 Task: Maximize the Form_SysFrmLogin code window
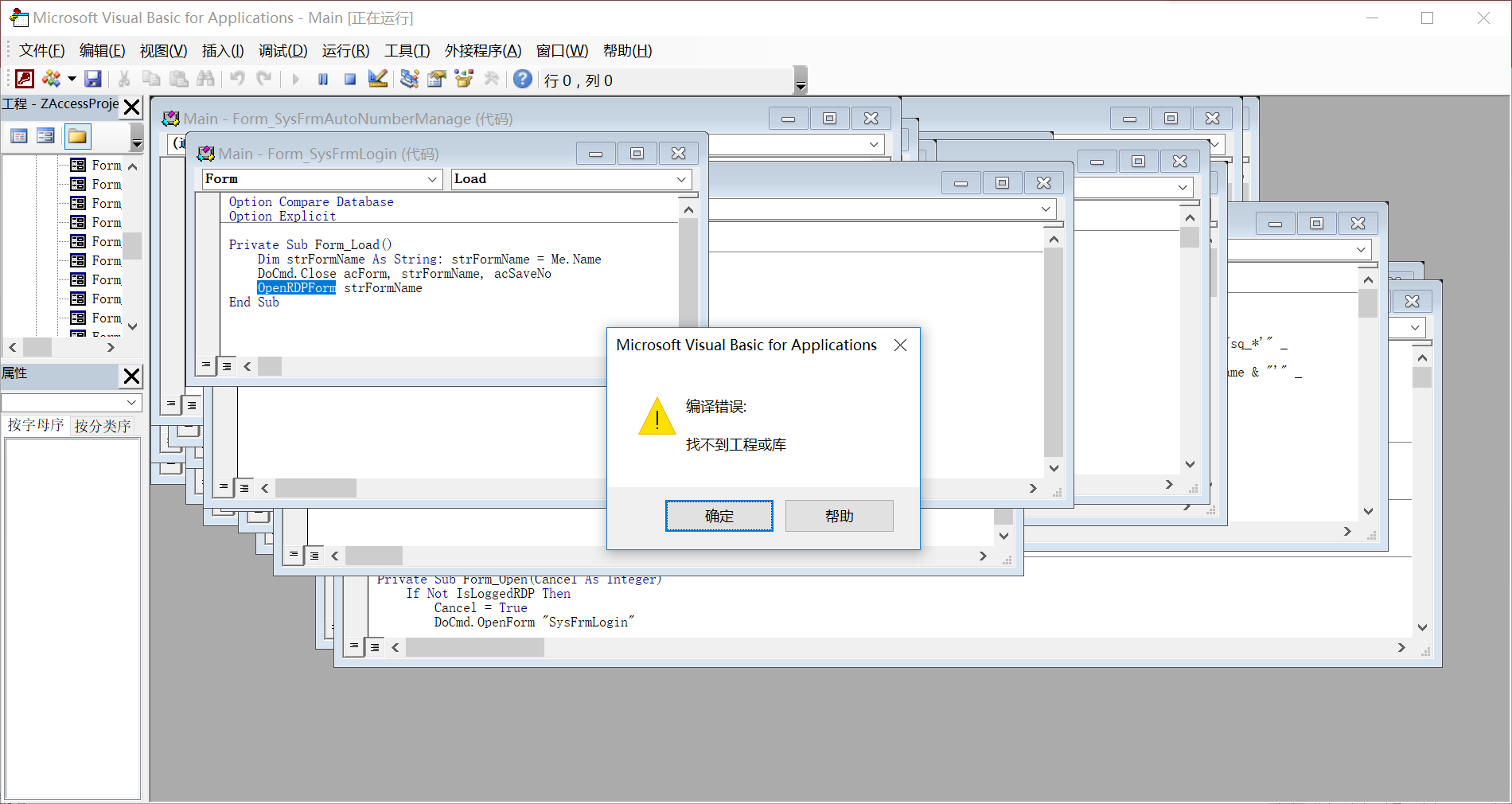click(x=637, y=154)
